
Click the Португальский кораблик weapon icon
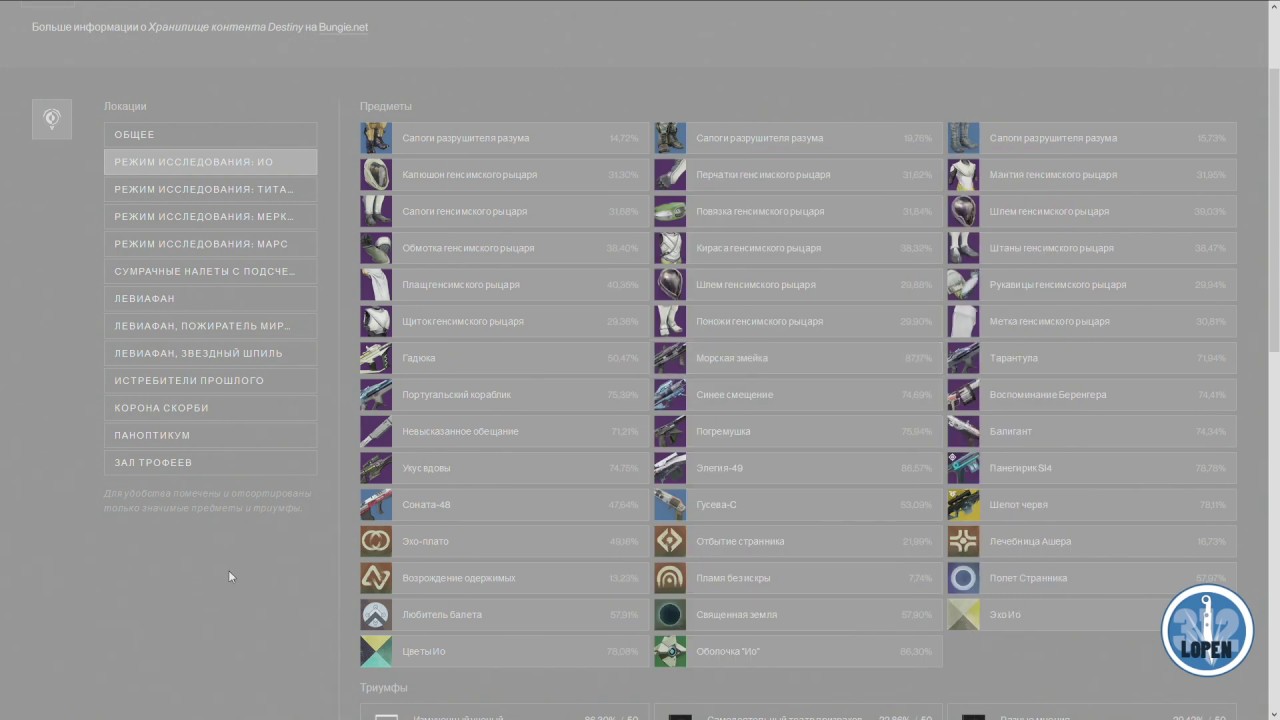pos(376,395)
